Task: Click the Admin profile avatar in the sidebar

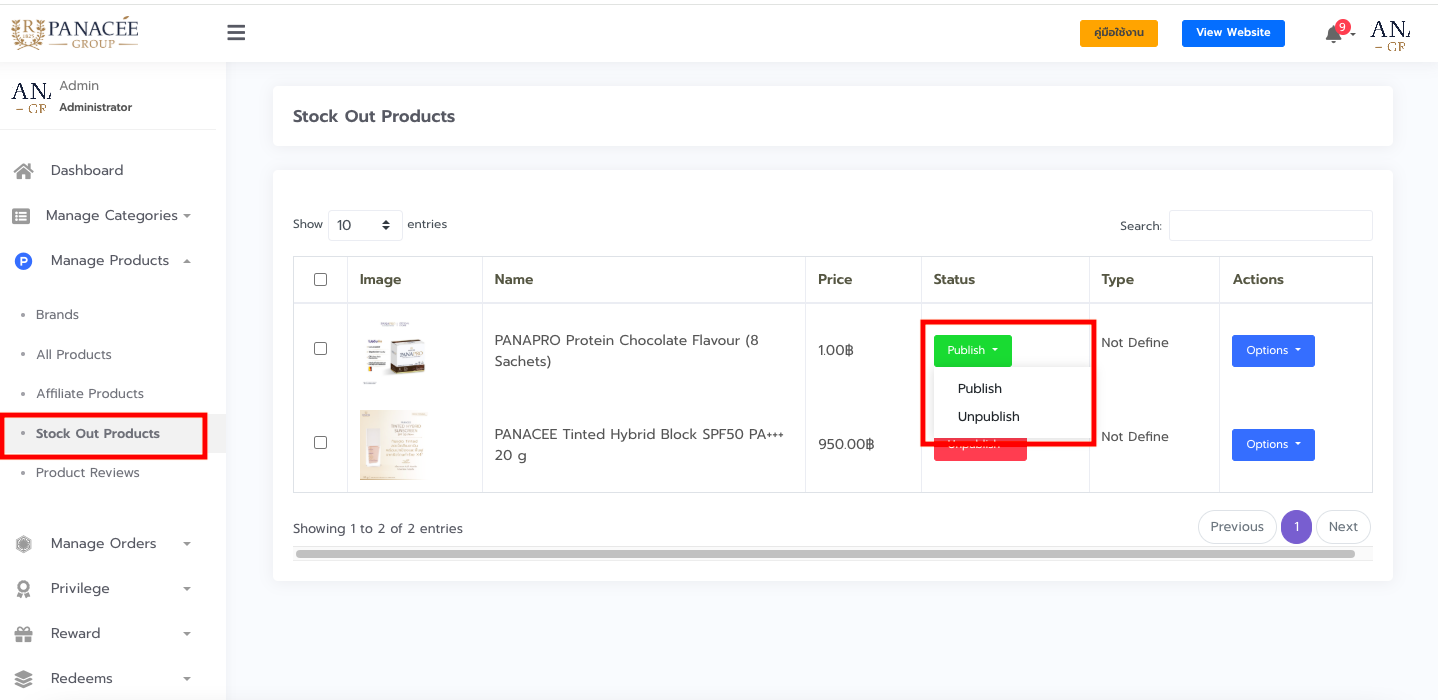Action: [30, 97]
